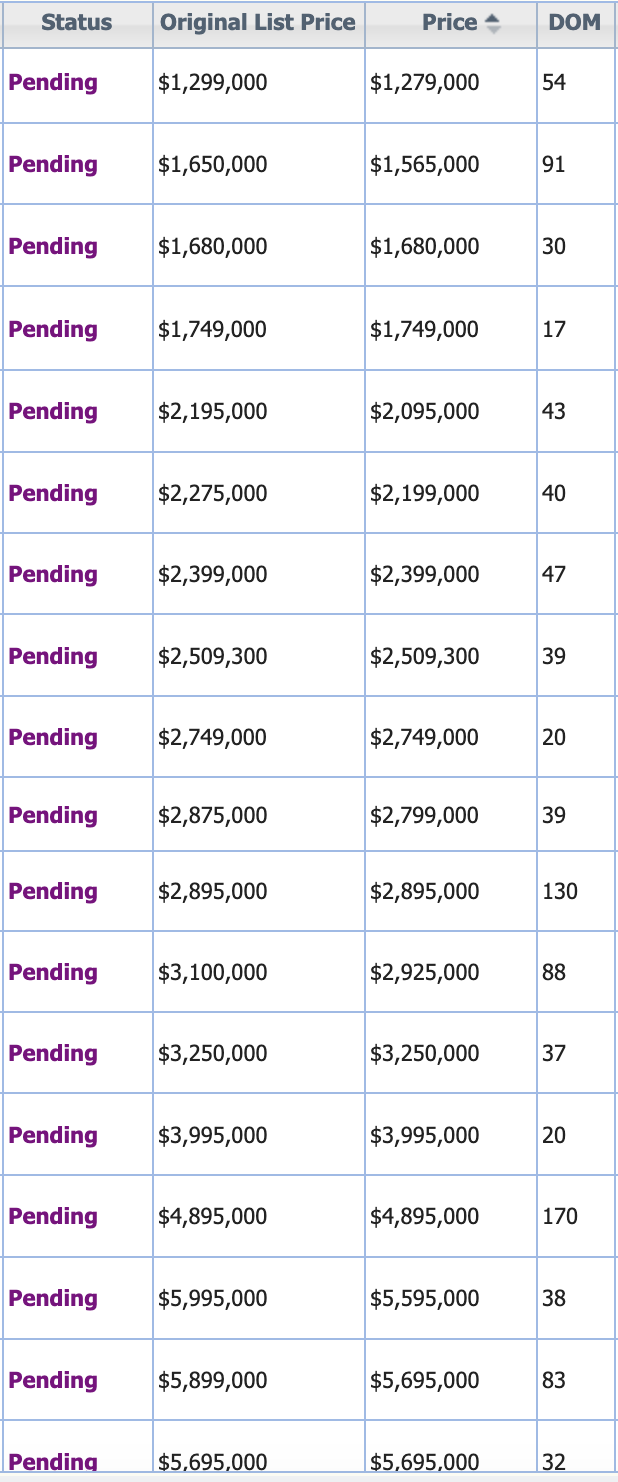Open the Pending listing with 170 DOM
618x1482 pixels.
53,1216
